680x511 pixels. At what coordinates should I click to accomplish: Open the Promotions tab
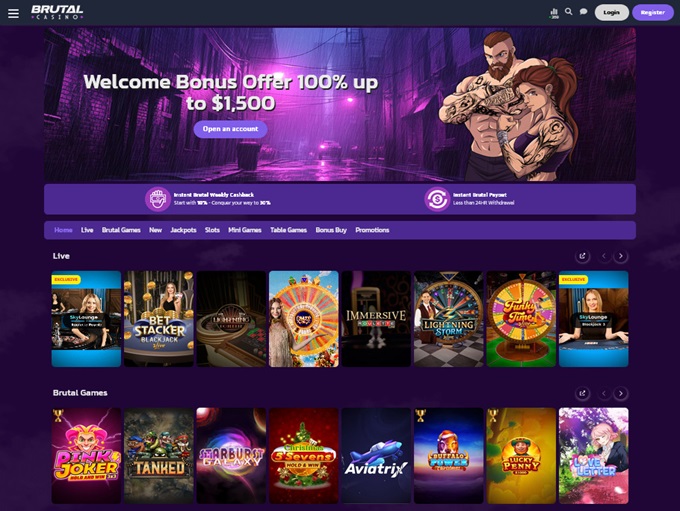click(x=372, y=230)
